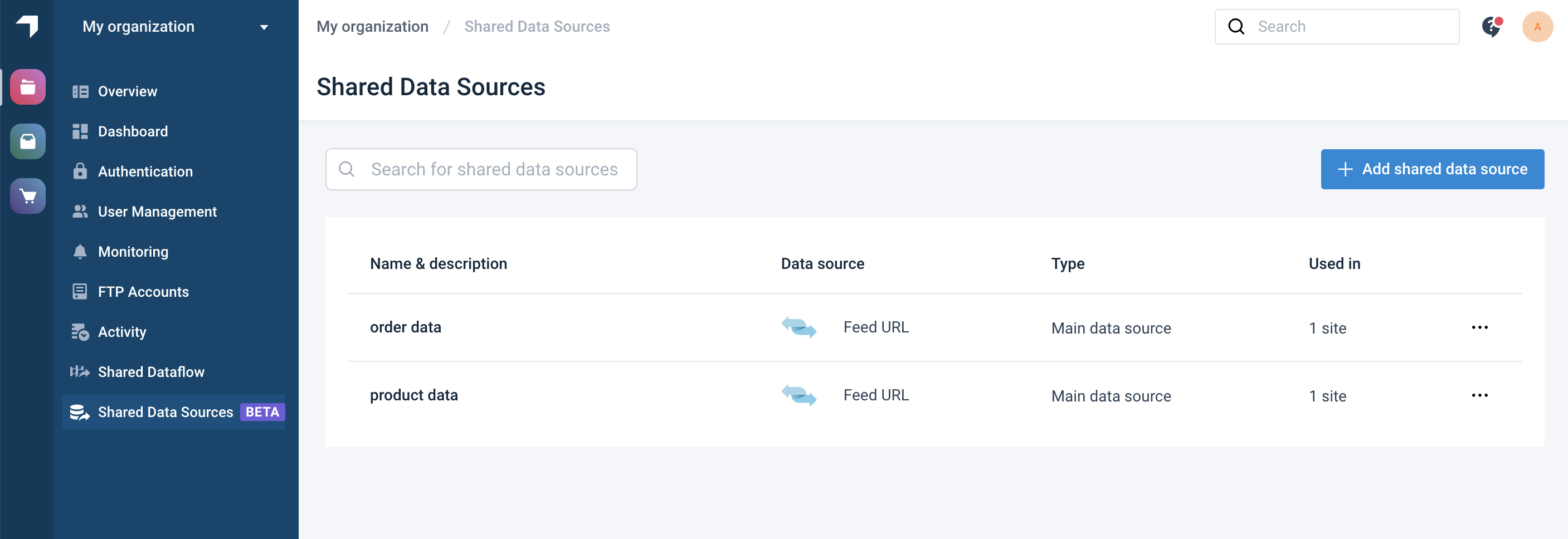Click the Shared Dataflow sidebar icon
The height and width of the screenshot is (539, 1568).
click(81, 372)
